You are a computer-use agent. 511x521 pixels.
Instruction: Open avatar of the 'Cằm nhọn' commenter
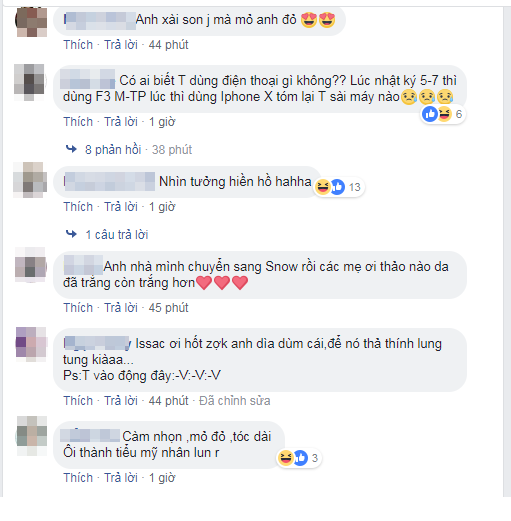point(32,435)
